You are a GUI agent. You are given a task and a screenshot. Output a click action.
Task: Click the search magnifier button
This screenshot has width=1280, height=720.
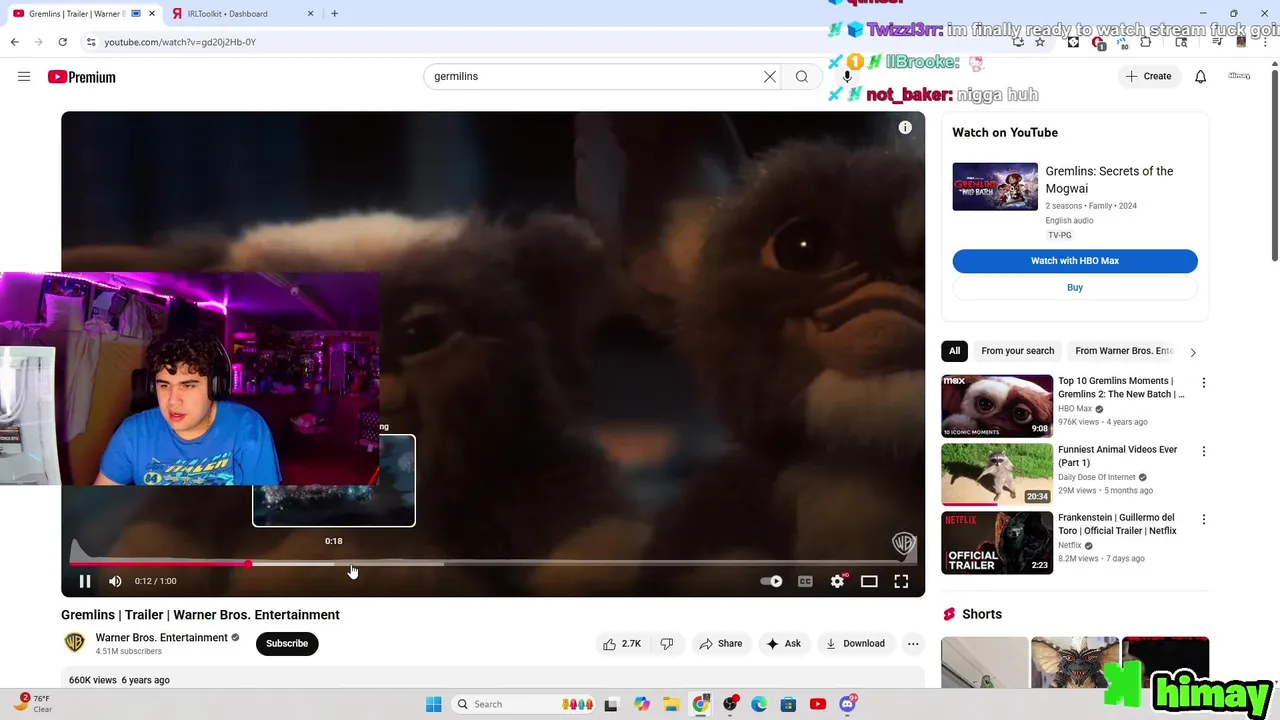coord(802,76)
